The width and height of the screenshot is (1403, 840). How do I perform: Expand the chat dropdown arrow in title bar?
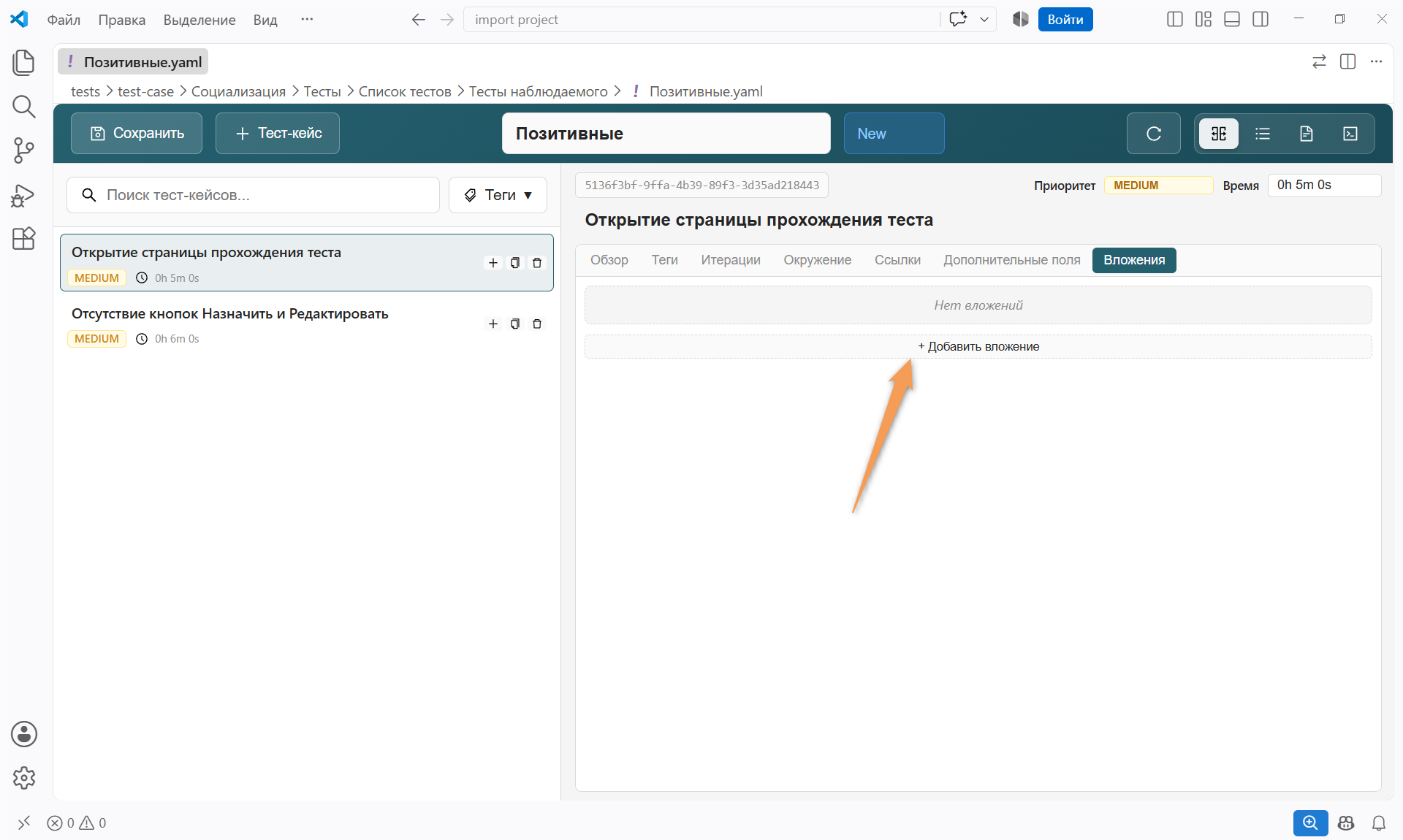click(x=984, y=20)
